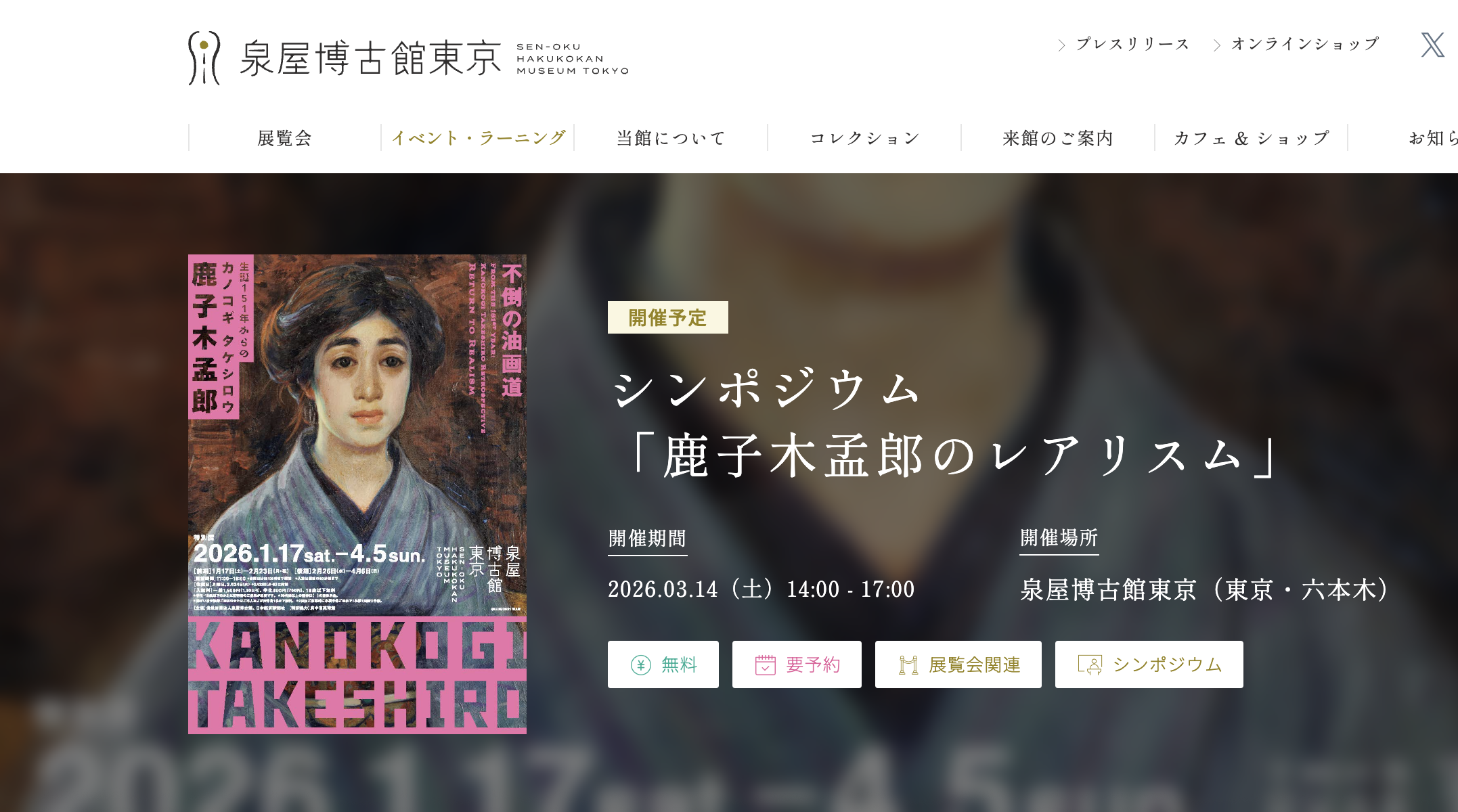Image resolution: width=1458 pixels, height=812 pixels.
Task: Follow the プレスリリース link
Action: point(1132,44)
